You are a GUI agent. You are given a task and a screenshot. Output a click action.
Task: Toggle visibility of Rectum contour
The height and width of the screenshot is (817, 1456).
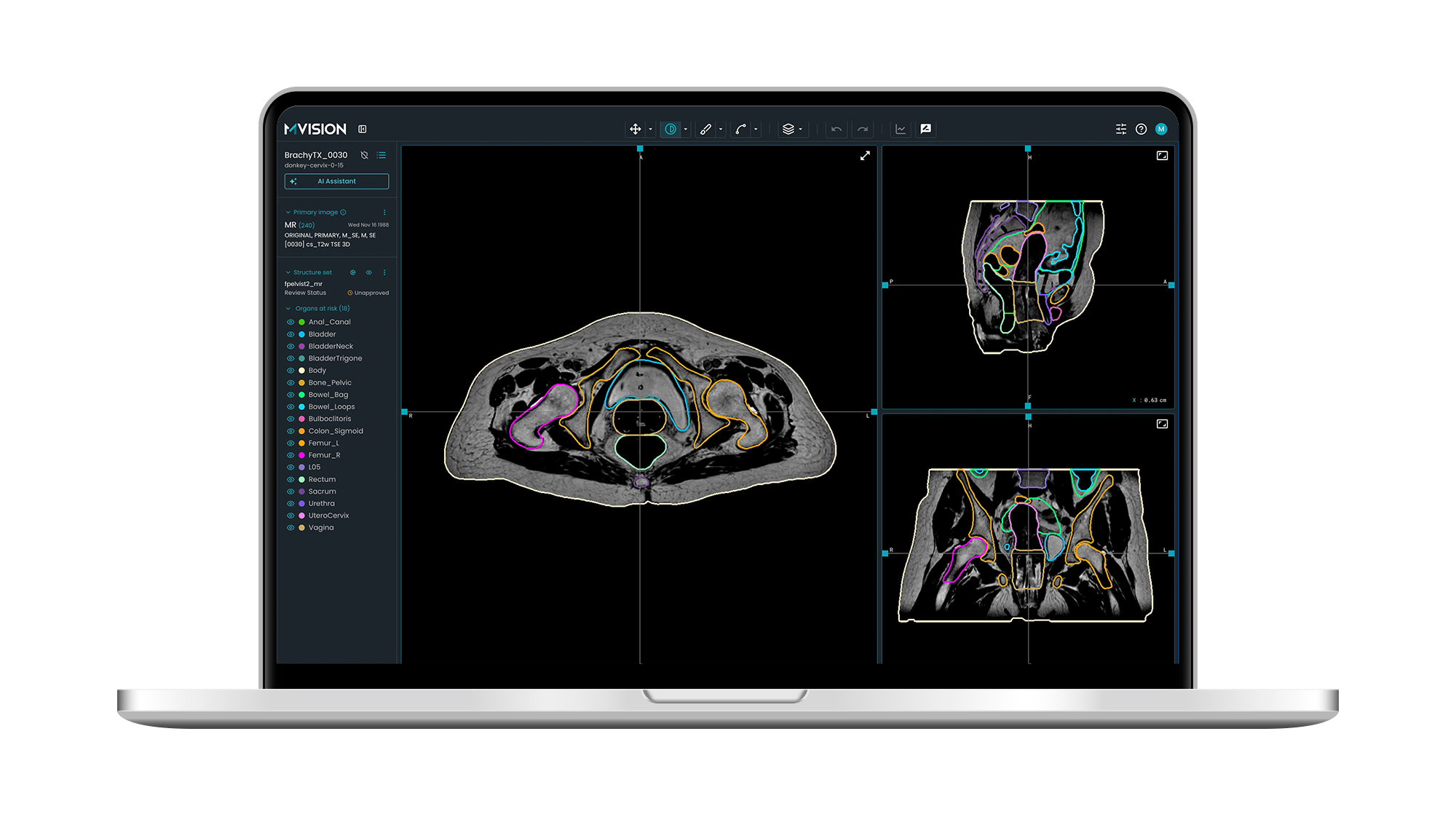290,479
